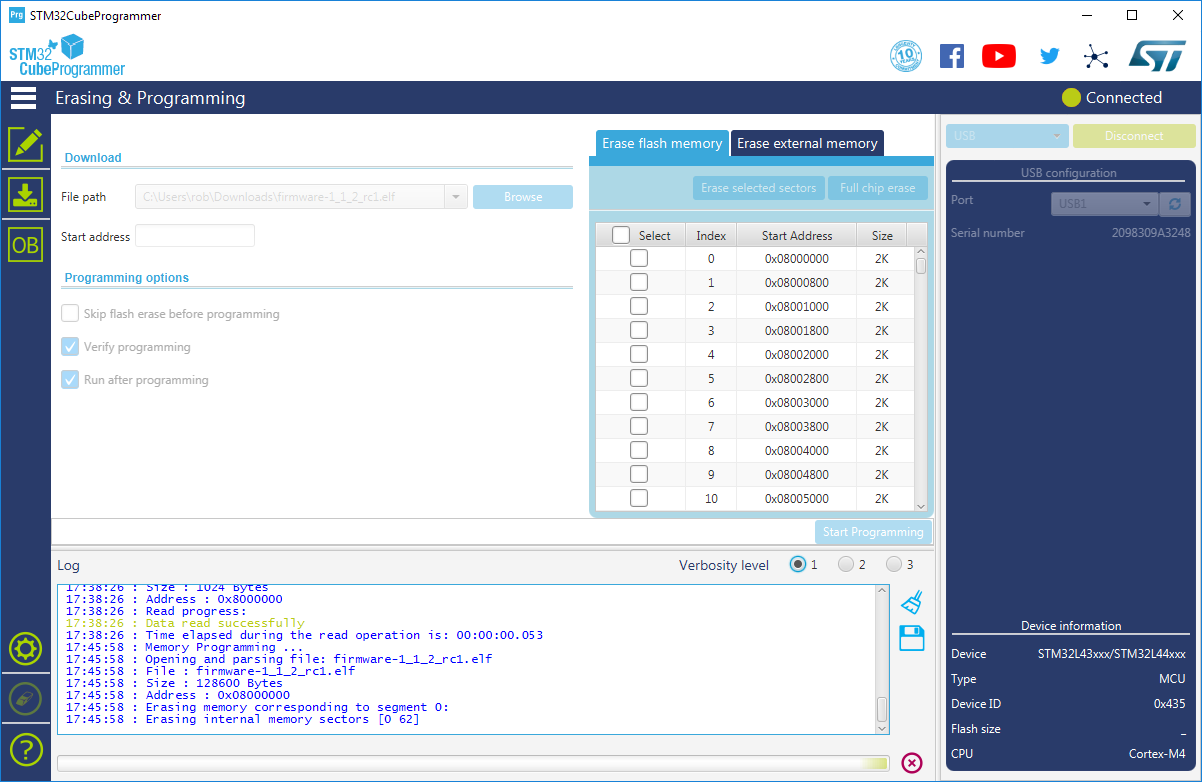
Task: Toggle Run after programming checkbox
Action: point(70,379)
